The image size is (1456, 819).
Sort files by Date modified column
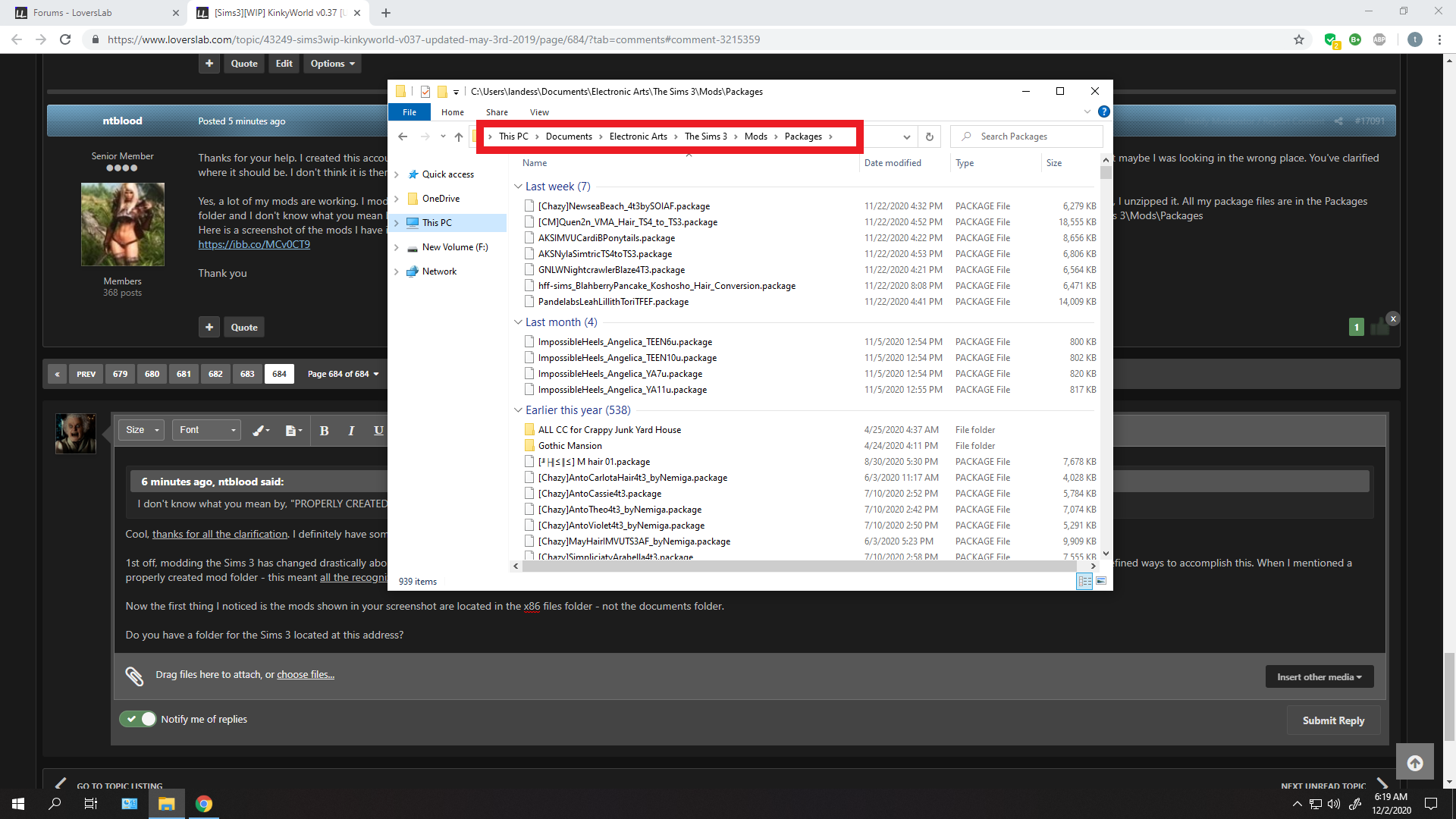[893, 163]
